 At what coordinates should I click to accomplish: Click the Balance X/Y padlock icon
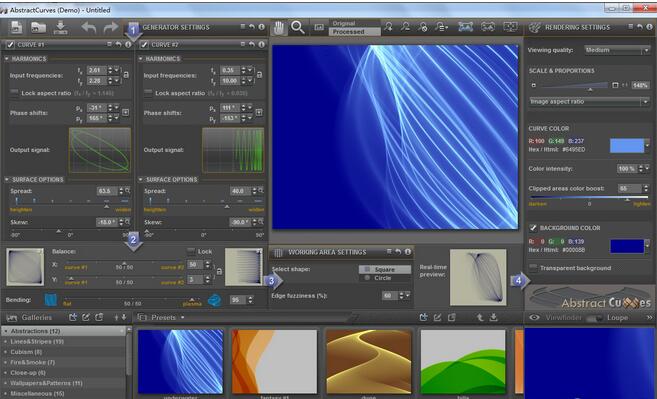pyautogui.click(x=219, y=272)
